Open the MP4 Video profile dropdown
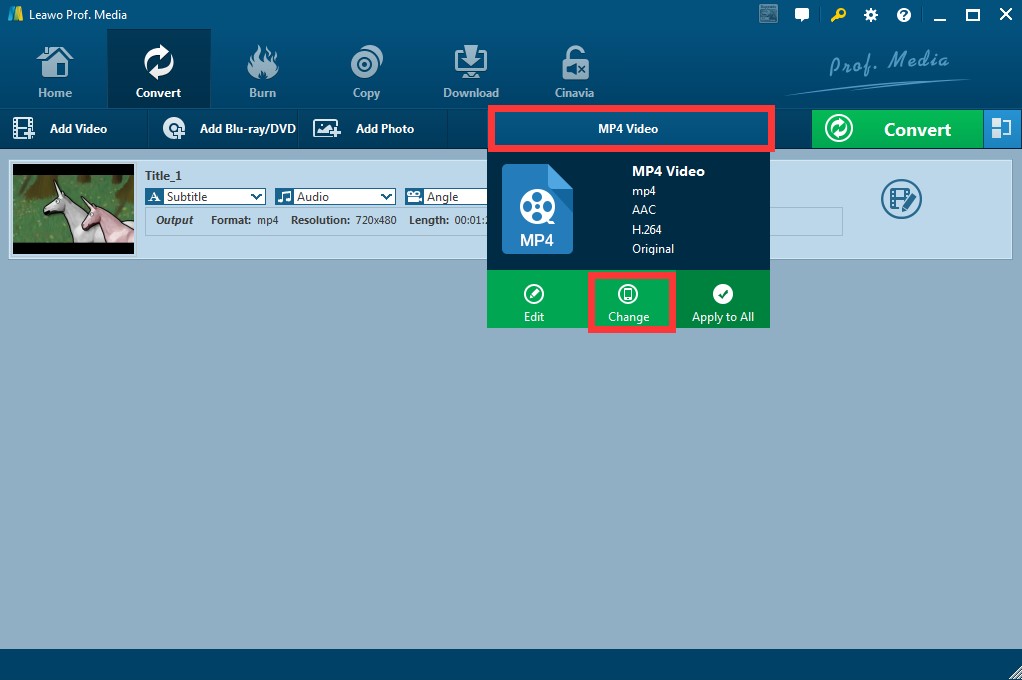 click(x=630, y=128)
